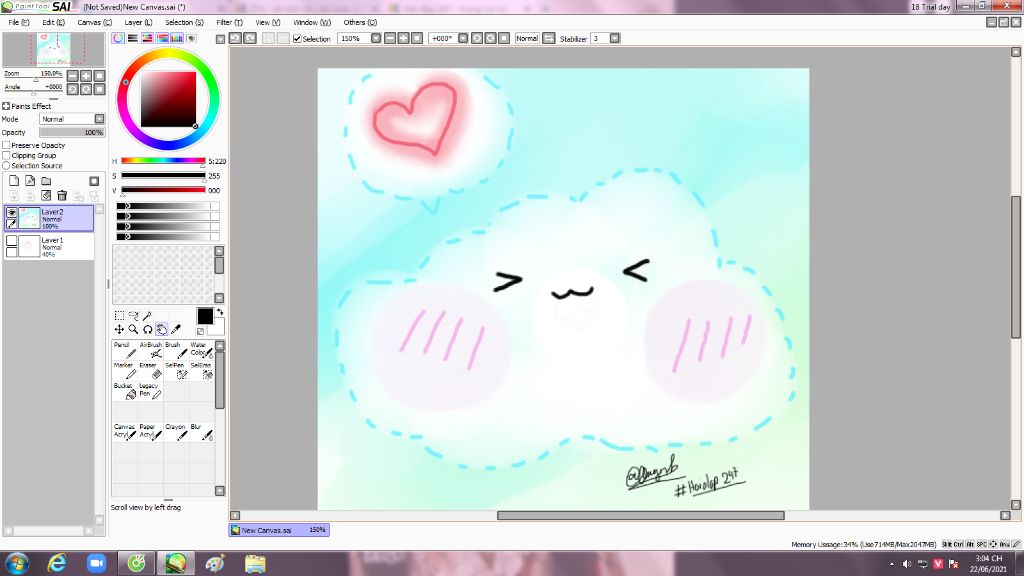Viewport: 1024px width, 576px height.
Task: Select the Canvas Acryl brush
Action: tap(125, 432)
